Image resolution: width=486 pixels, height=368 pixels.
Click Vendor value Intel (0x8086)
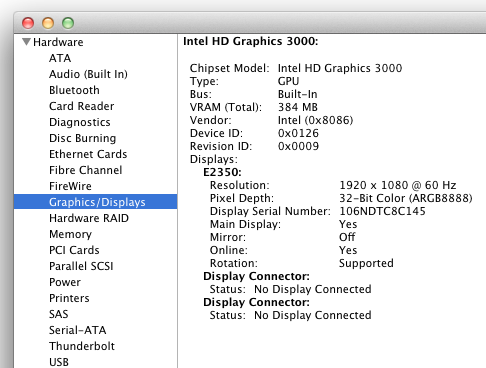[x=316, y=120]
